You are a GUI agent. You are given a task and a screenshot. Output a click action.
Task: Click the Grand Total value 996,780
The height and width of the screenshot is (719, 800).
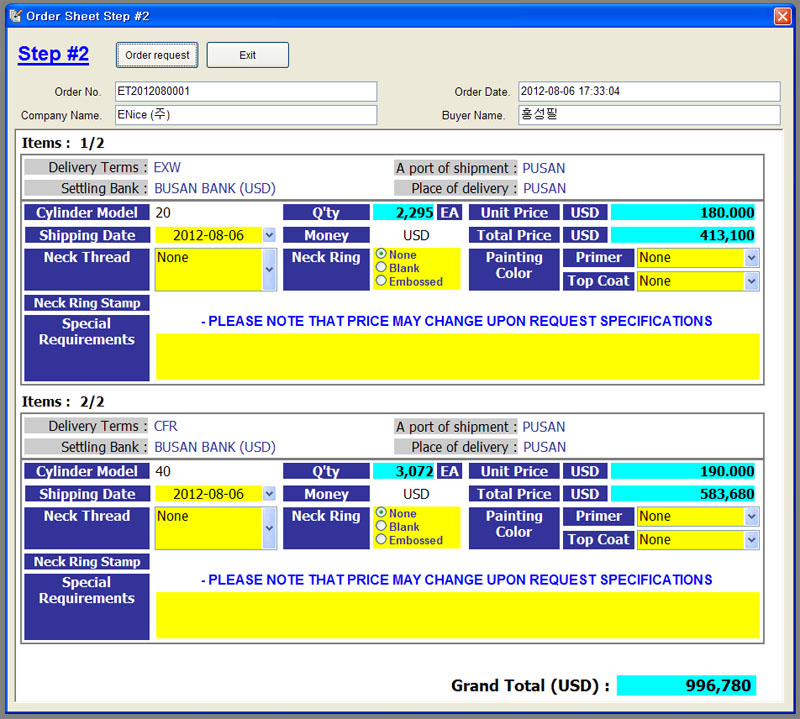click(686, 685)
